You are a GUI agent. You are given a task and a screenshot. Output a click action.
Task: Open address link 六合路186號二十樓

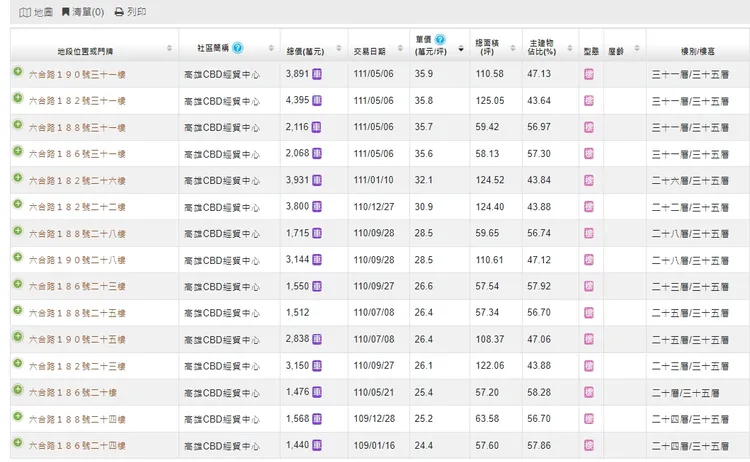[73, 393]
